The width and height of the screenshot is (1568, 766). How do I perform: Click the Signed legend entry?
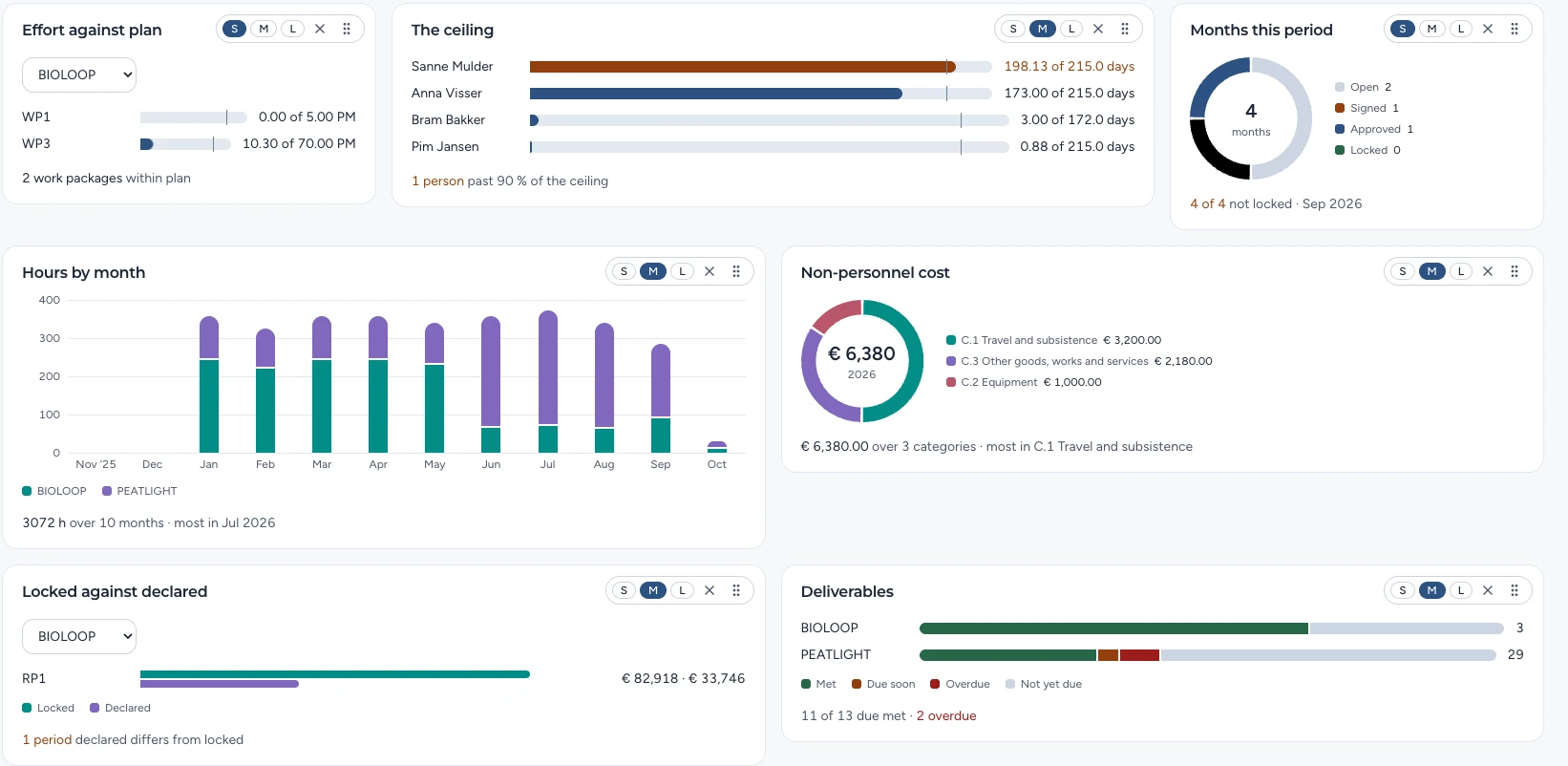pyautogui.click(x=1367, y=108)
